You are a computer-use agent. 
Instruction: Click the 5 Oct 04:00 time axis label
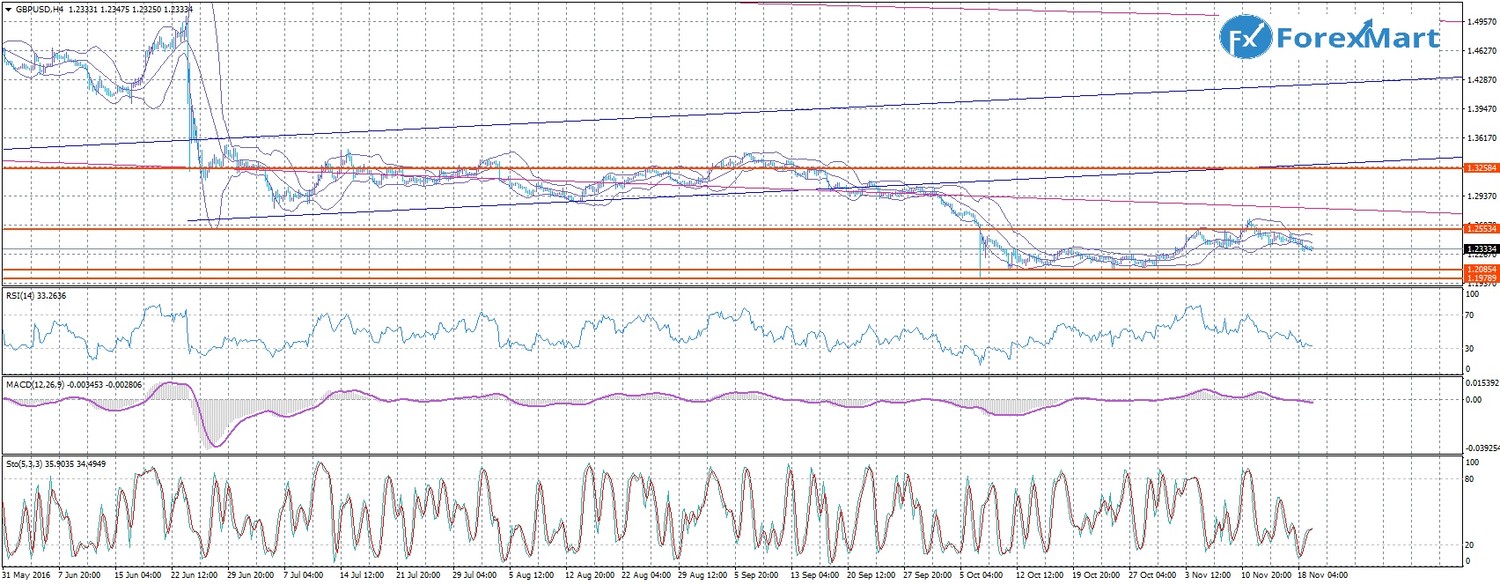(x=983, y=577)
